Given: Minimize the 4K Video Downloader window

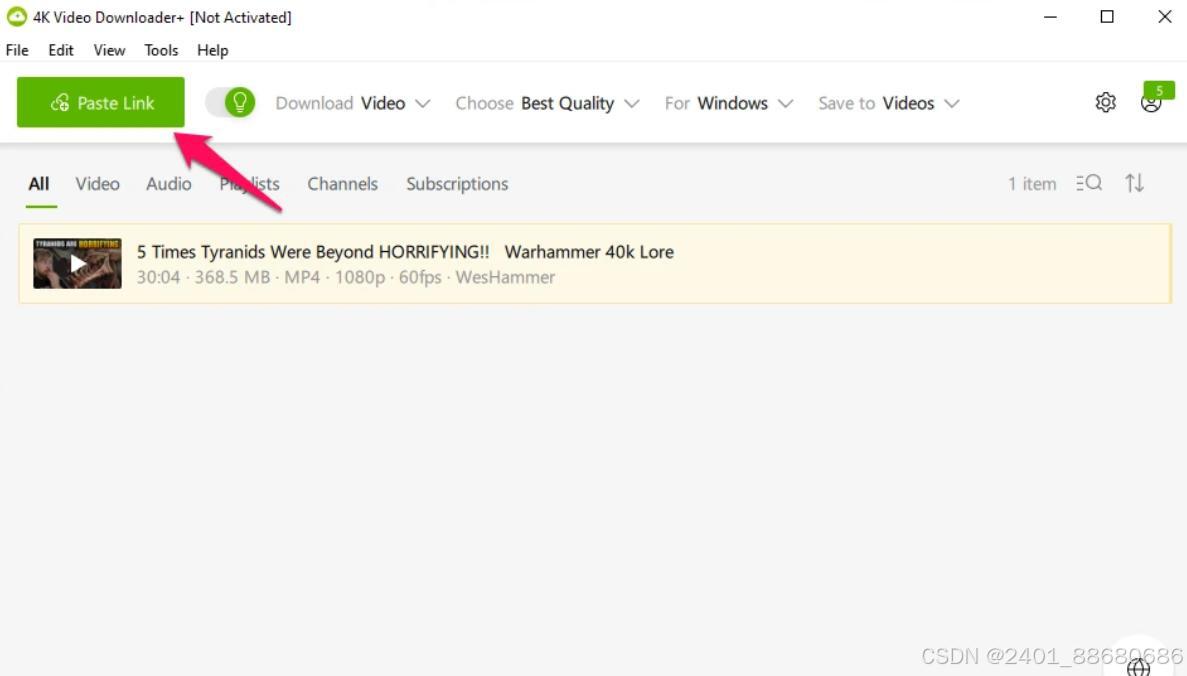Looking at the screenshot, I should tap(1050, 17).
